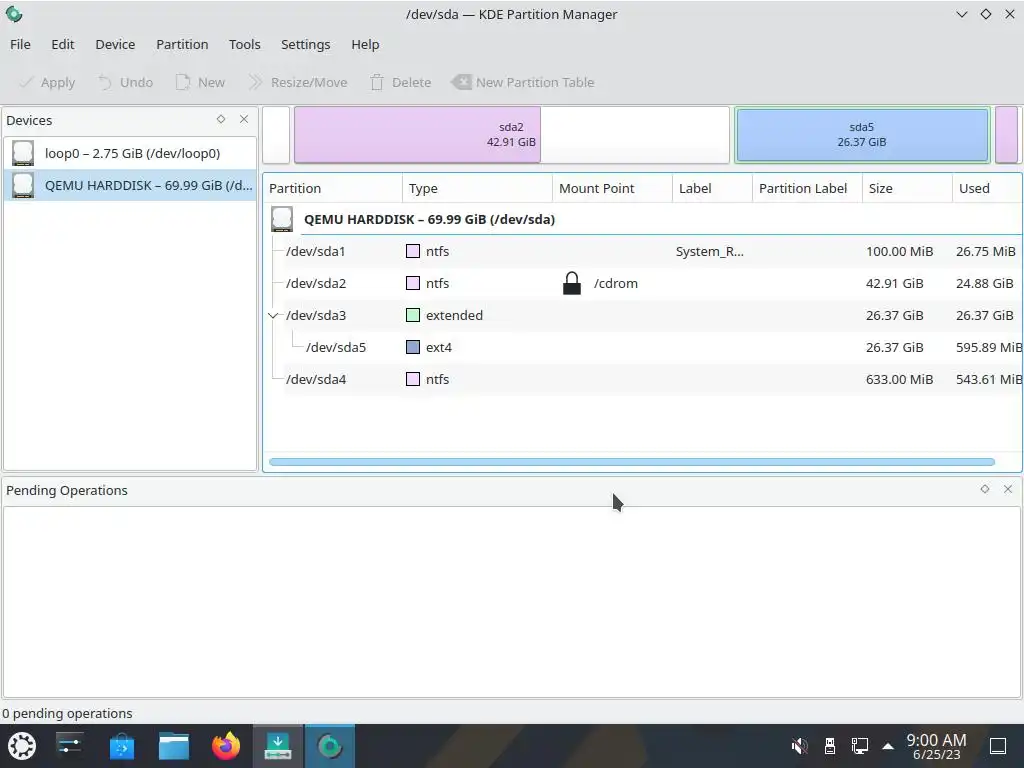Click the lock icon on sda2 row
Viewport: 1024px width, 768px height.
coord(571,283)
